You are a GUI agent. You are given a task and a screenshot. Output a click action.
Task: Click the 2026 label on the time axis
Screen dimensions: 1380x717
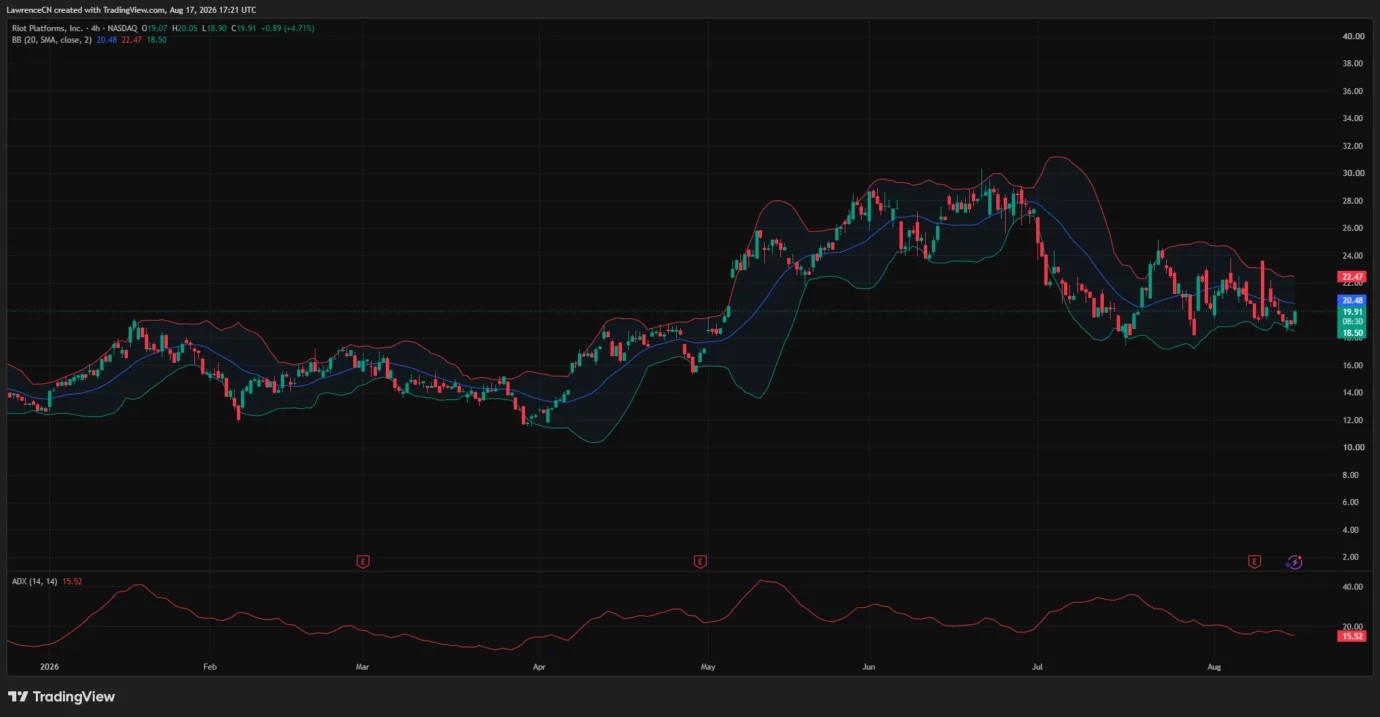pyautogui.click(x=48, y=665)
